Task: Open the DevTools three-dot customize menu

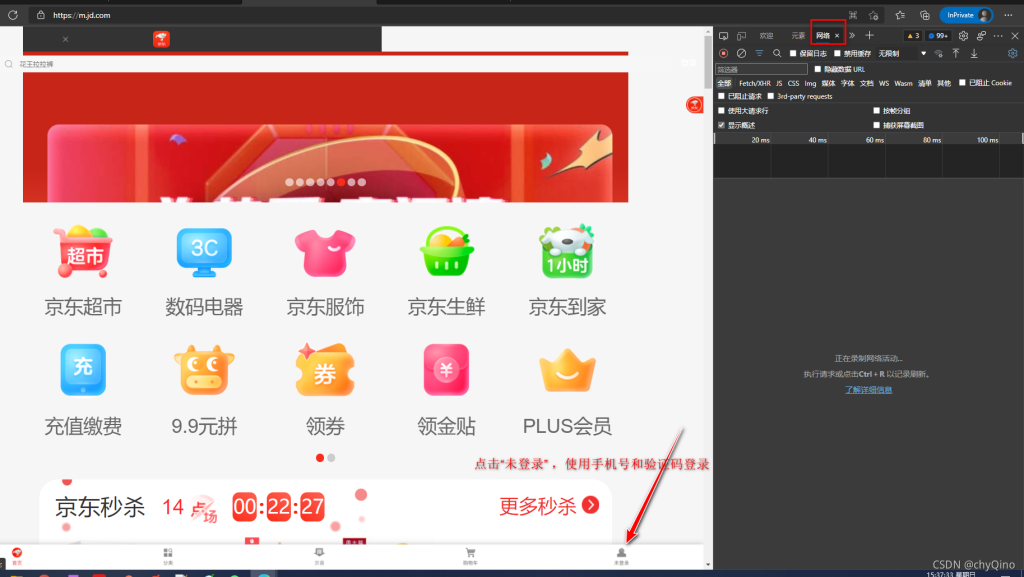Action: [998, 36]
